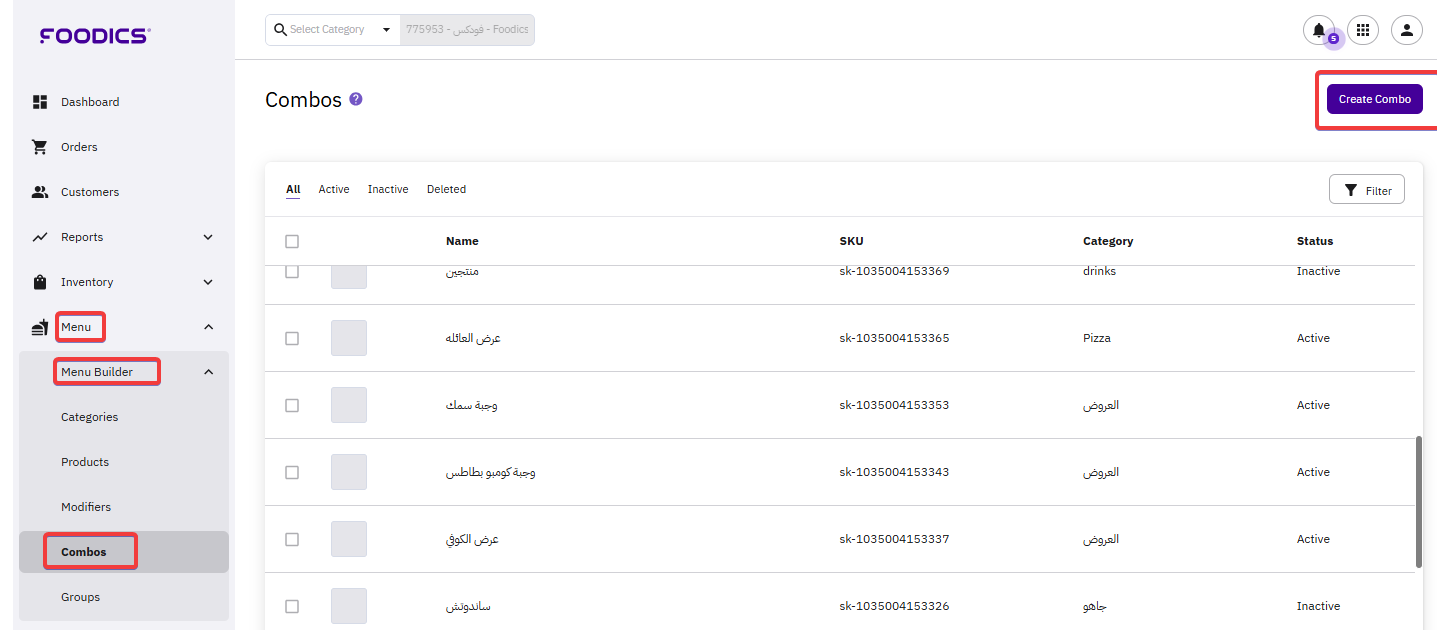
Task: Expand the Reports sidebar section
Action: coord(208,237)
